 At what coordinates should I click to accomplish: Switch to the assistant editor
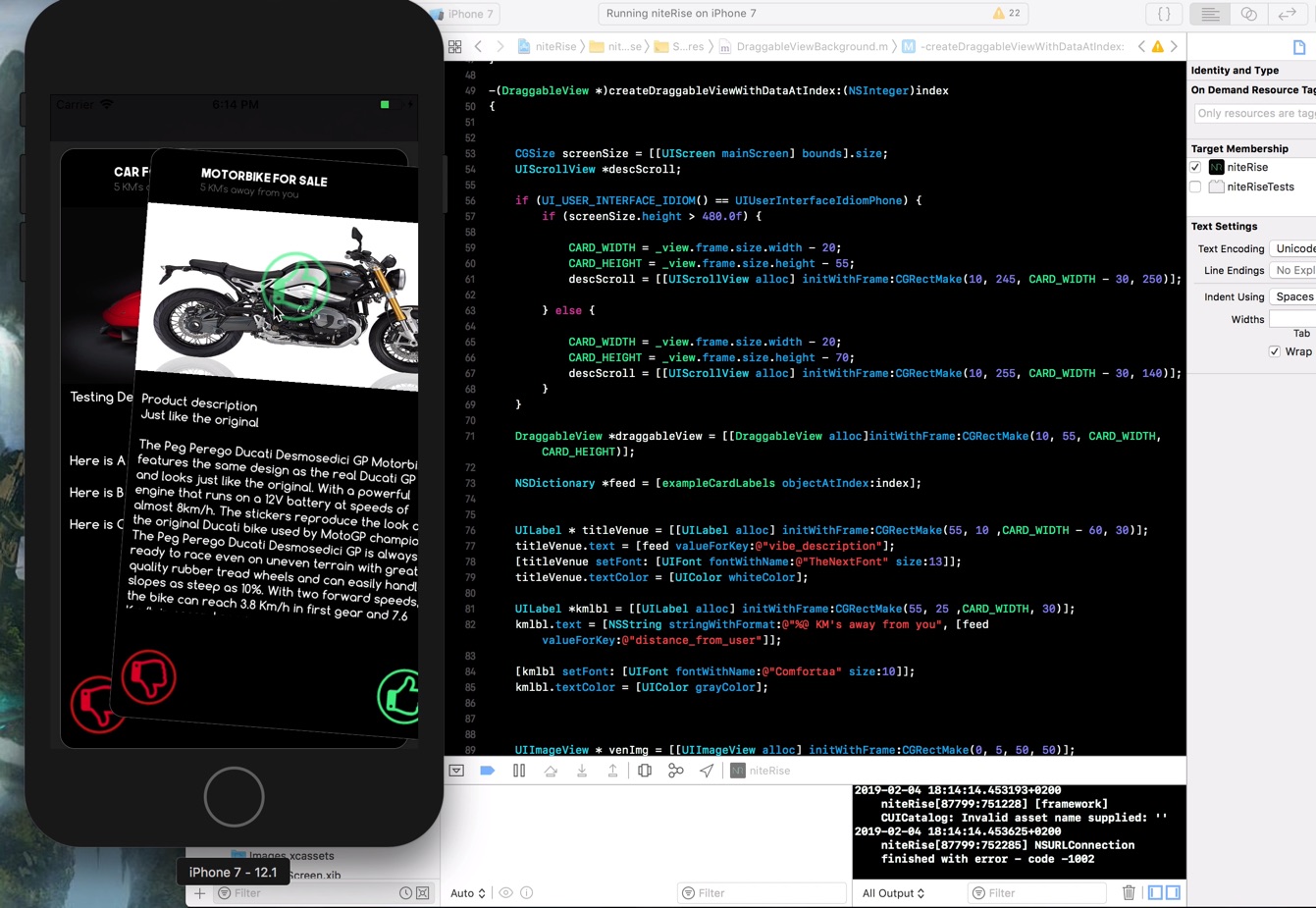pyautogui.click(x=1248, y=14)
